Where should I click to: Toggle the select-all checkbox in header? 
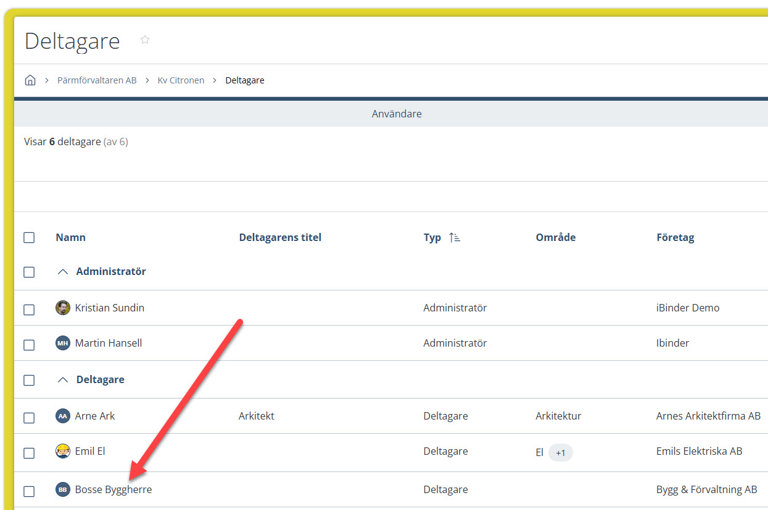[x=29, y=238]
